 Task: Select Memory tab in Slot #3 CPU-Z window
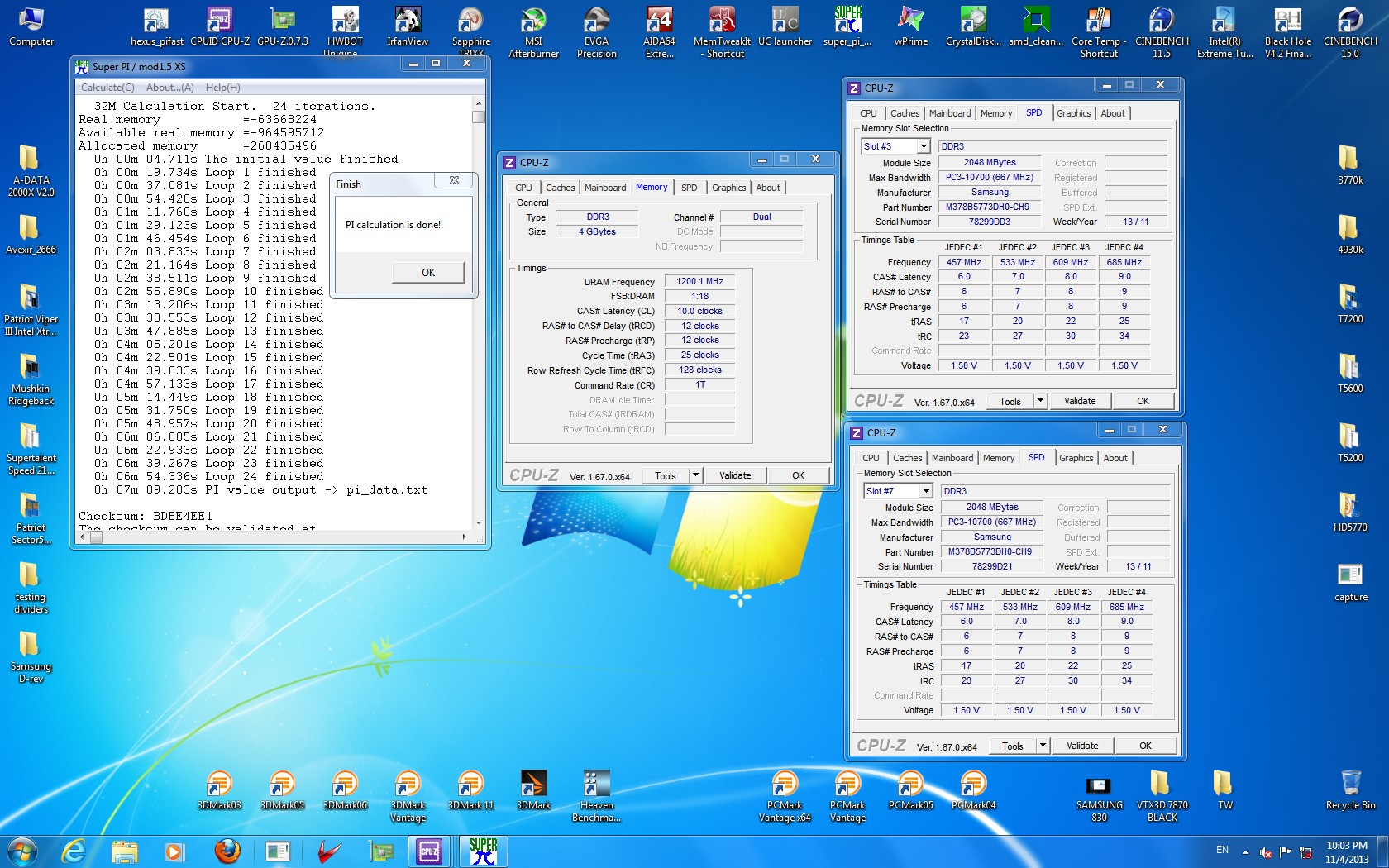(996, 113)
